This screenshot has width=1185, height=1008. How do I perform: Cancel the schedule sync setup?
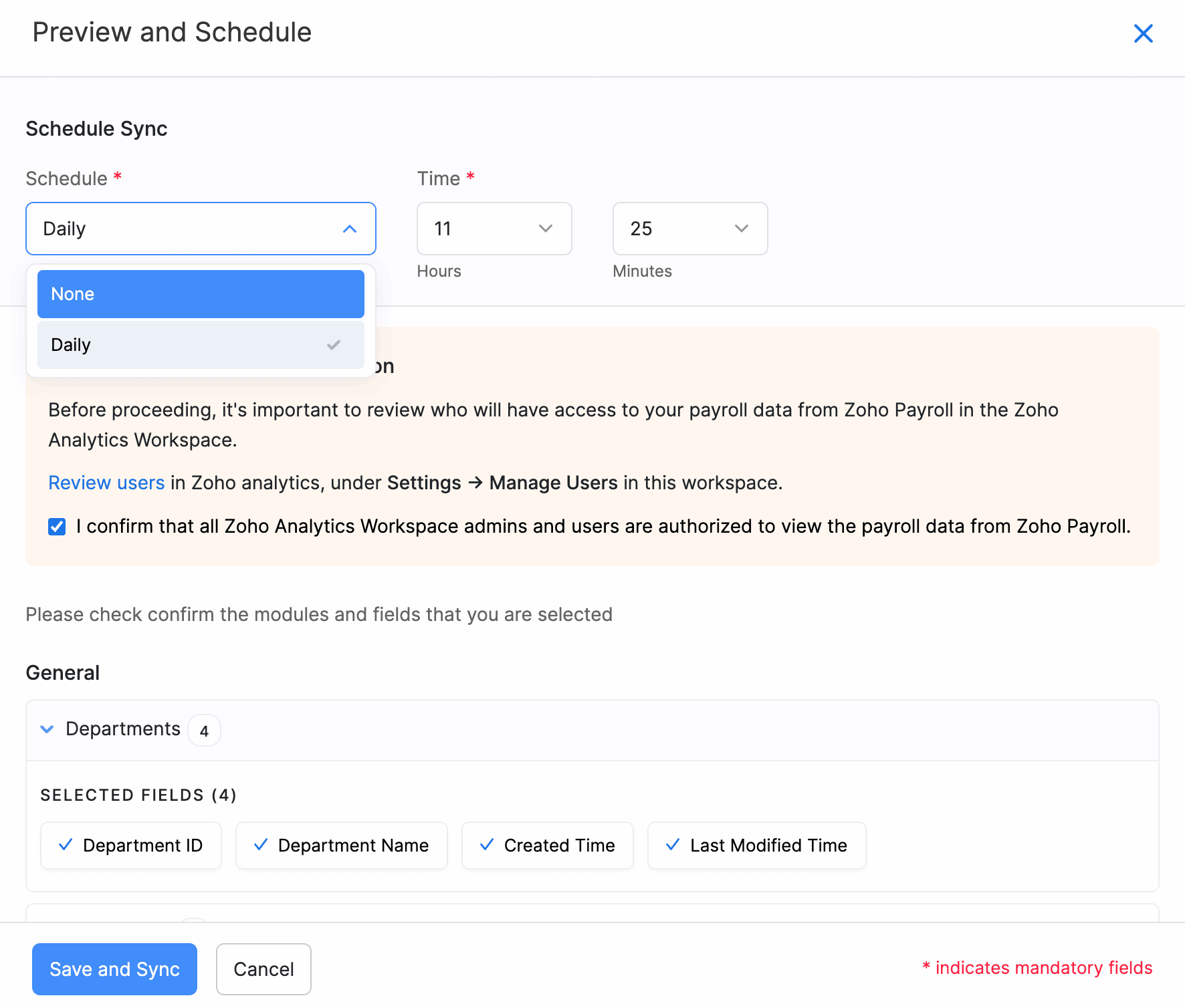263,969
